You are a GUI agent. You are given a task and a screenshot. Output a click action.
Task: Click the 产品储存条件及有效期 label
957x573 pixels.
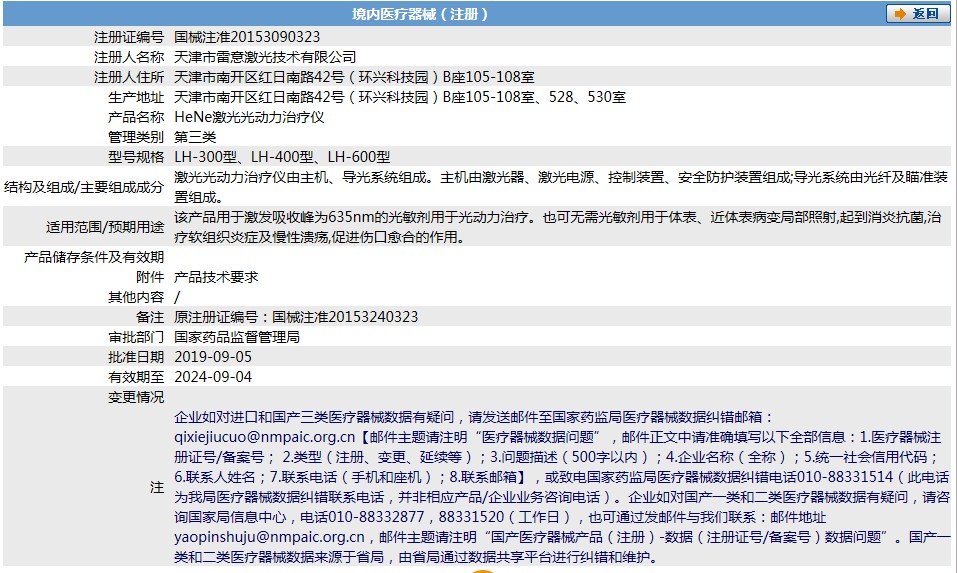tap(94, 257)
